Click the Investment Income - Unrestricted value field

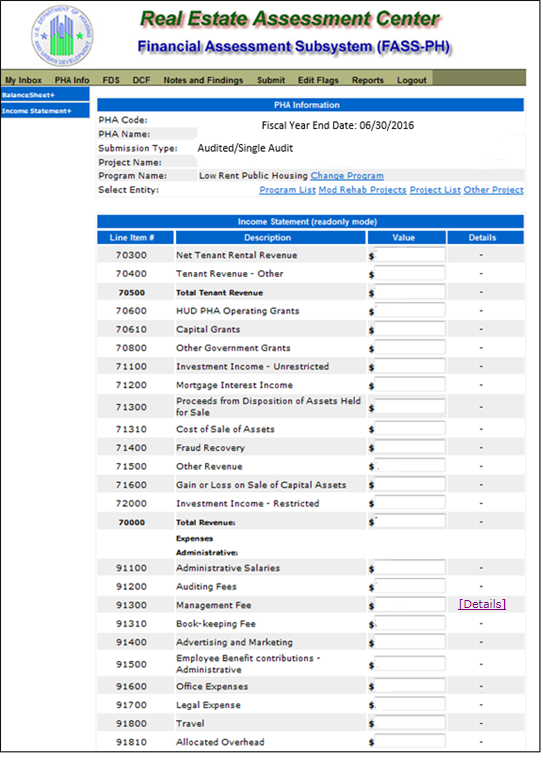pos(410,366)
